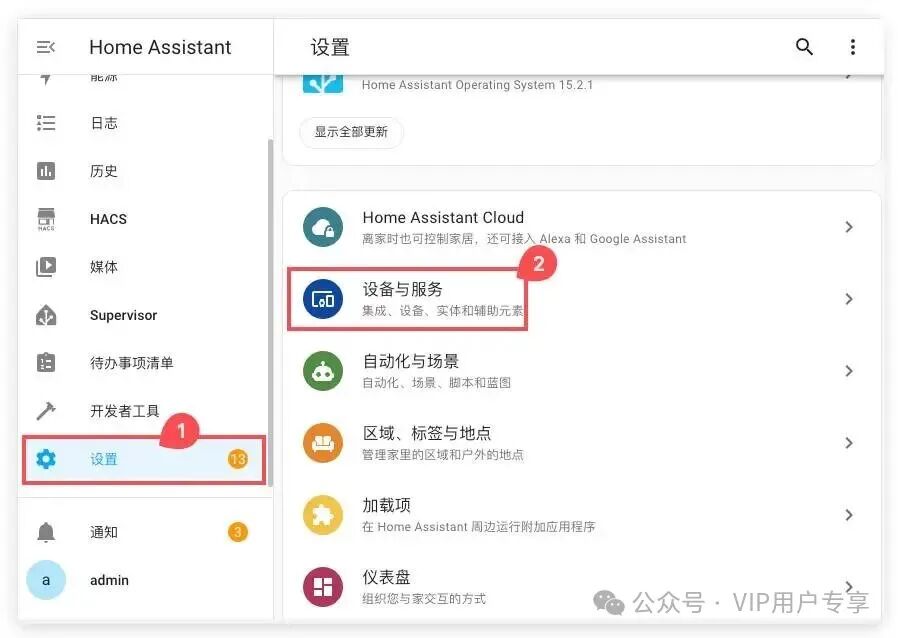
Task: Expand 自动化与场景 chevron arrow
Action: click(849, 371)
